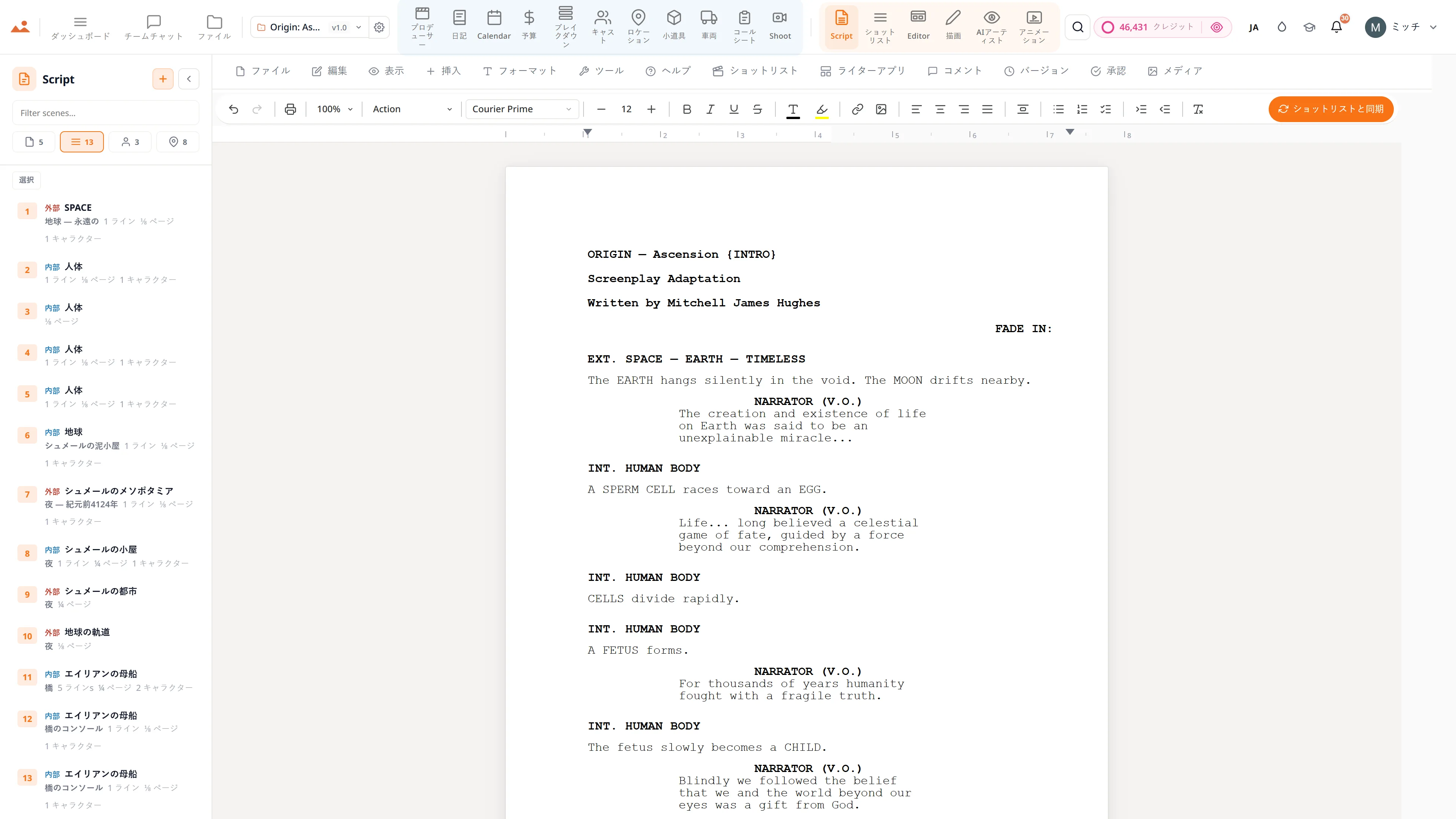Open the Action element type dropdown
Screen dimensions: 1456x819
point(412,109)
